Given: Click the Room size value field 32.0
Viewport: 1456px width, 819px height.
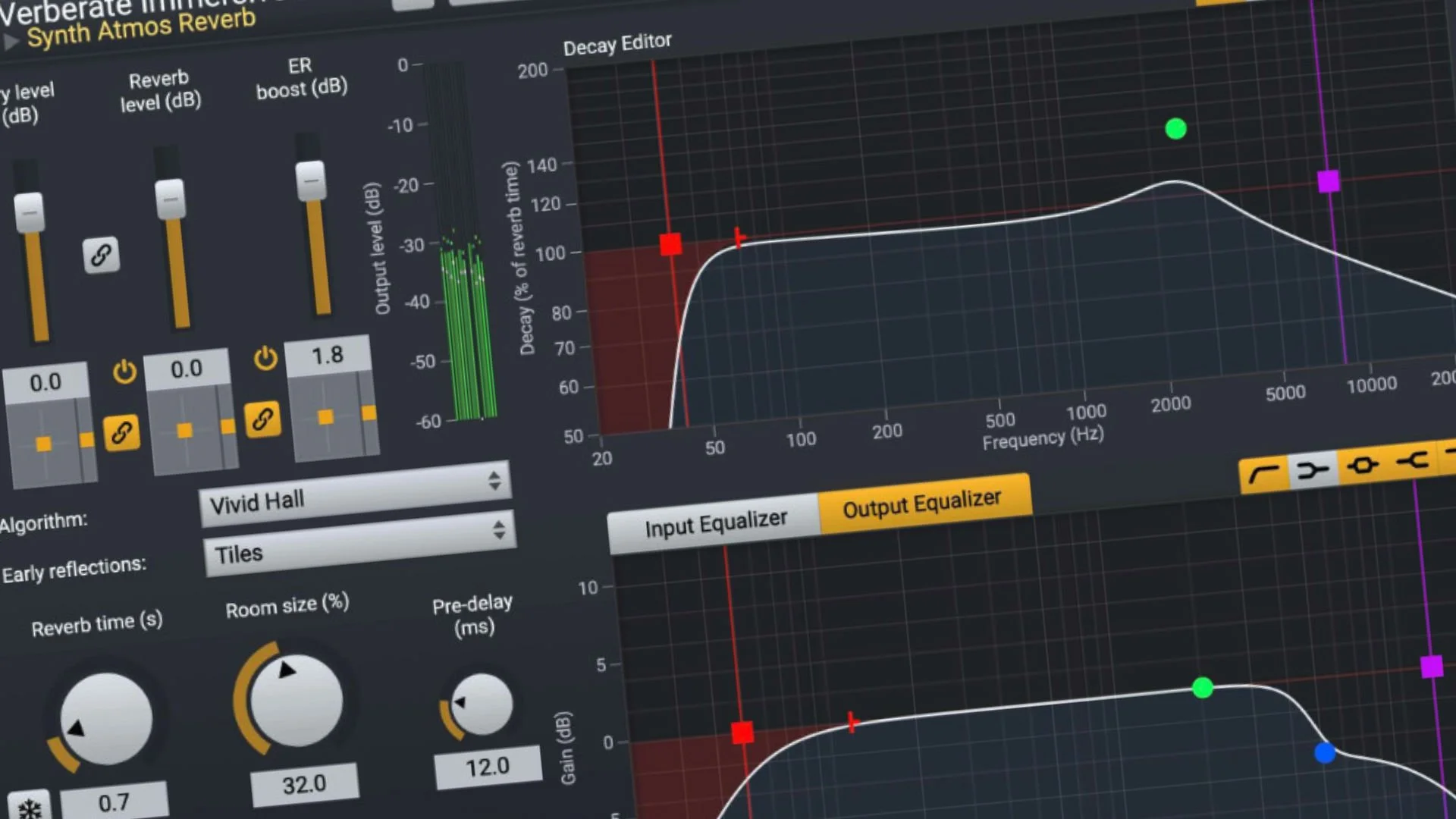Looking at the screenshot, I should [x=304, y=784].
